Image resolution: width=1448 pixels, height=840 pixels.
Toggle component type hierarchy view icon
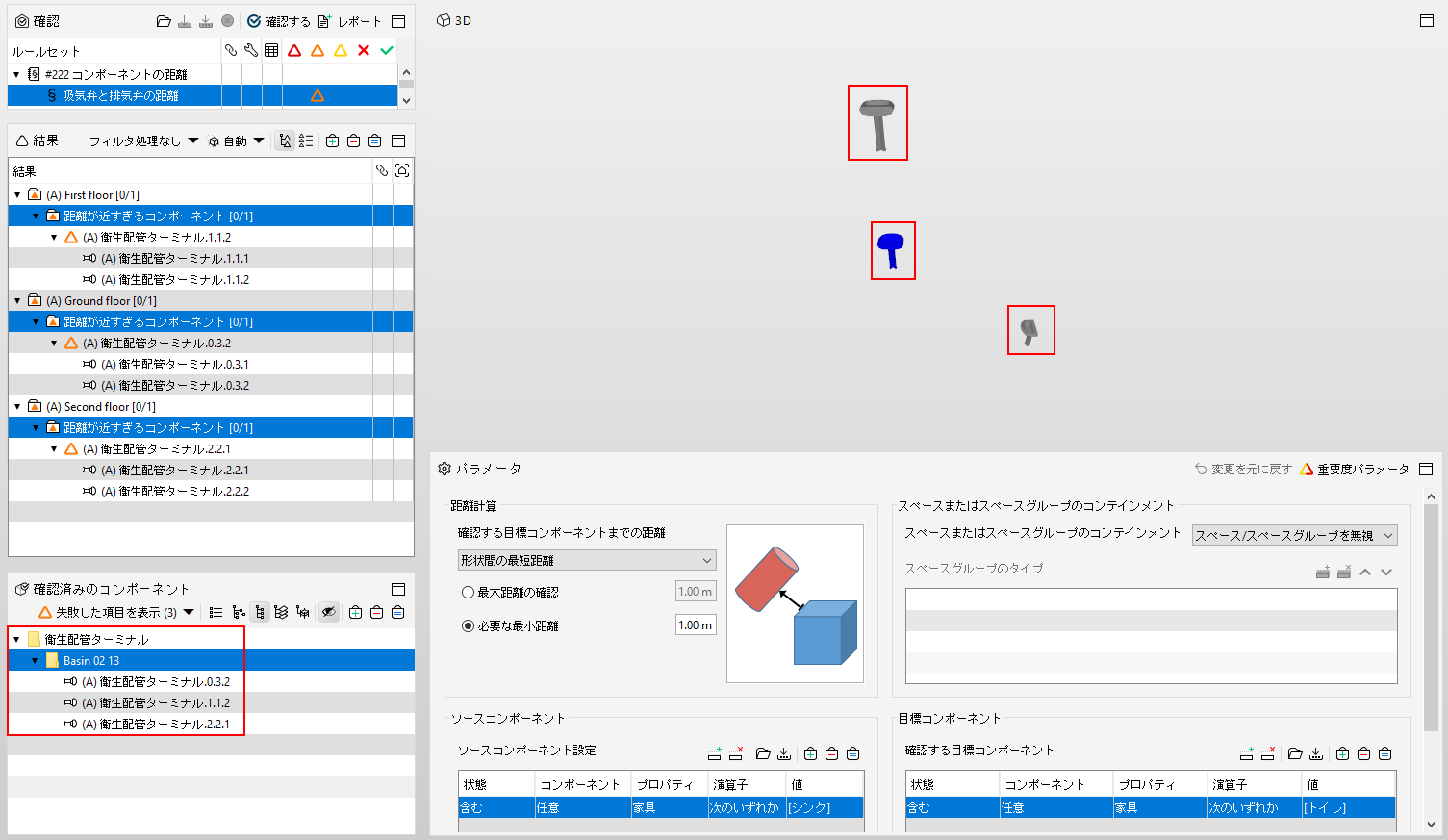pyautogui.click(x=260, y=612)
